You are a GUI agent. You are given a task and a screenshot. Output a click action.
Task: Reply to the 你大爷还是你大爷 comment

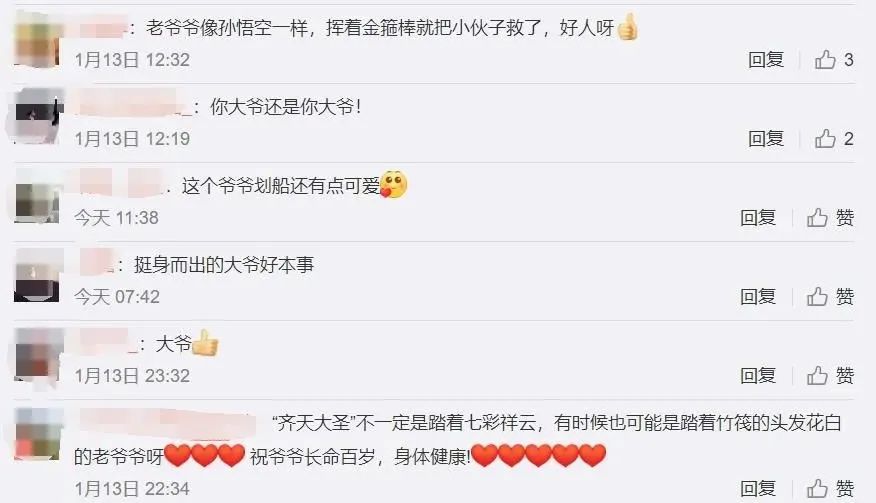(x=766, y=139)
